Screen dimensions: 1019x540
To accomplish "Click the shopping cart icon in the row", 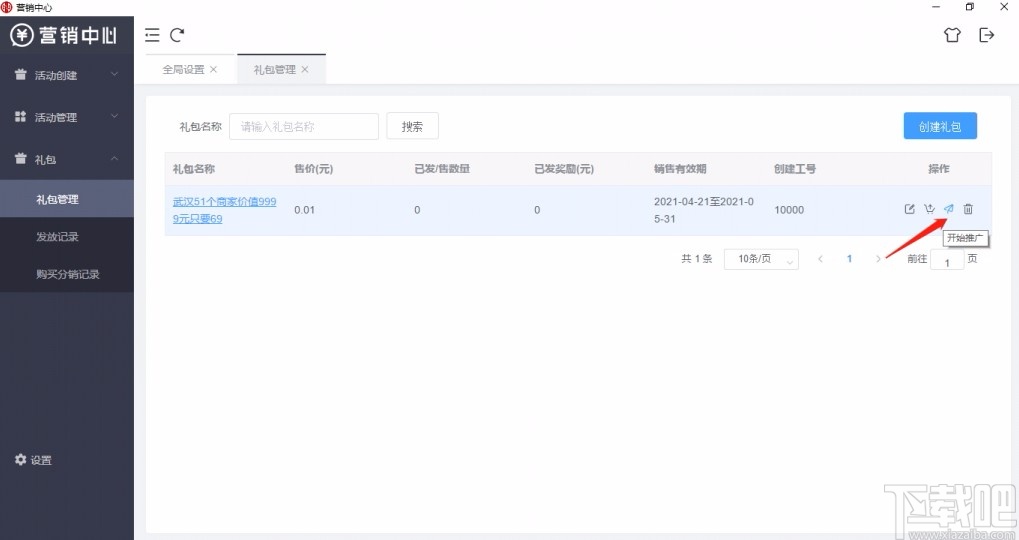I will point(929,209).
